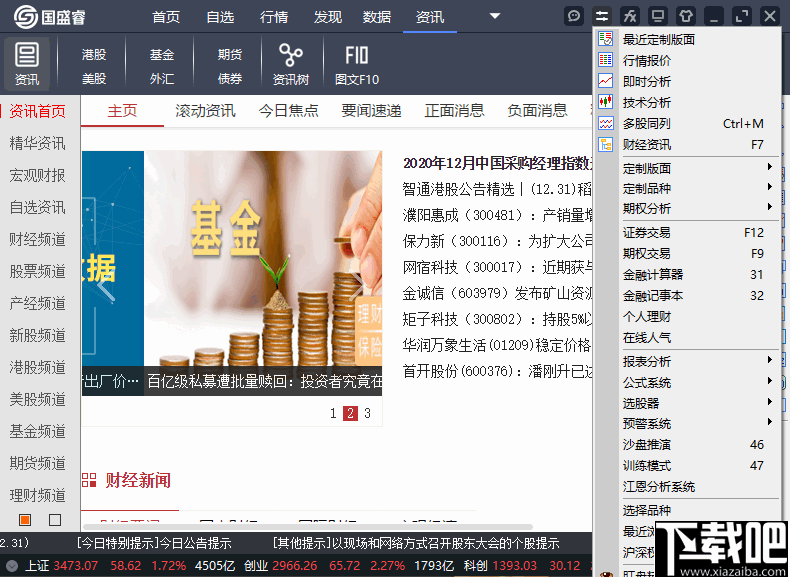Click the function menu sliders icon
This screenshot has height=577, width=790.
pos(602,16)
